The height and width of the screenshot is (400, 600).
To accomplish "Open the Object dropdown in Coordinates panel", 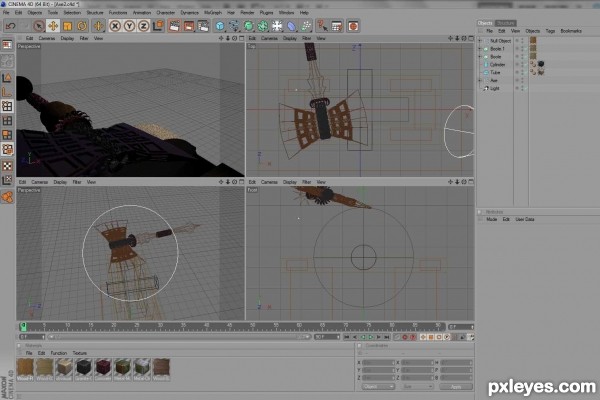I will click(378, 387).
